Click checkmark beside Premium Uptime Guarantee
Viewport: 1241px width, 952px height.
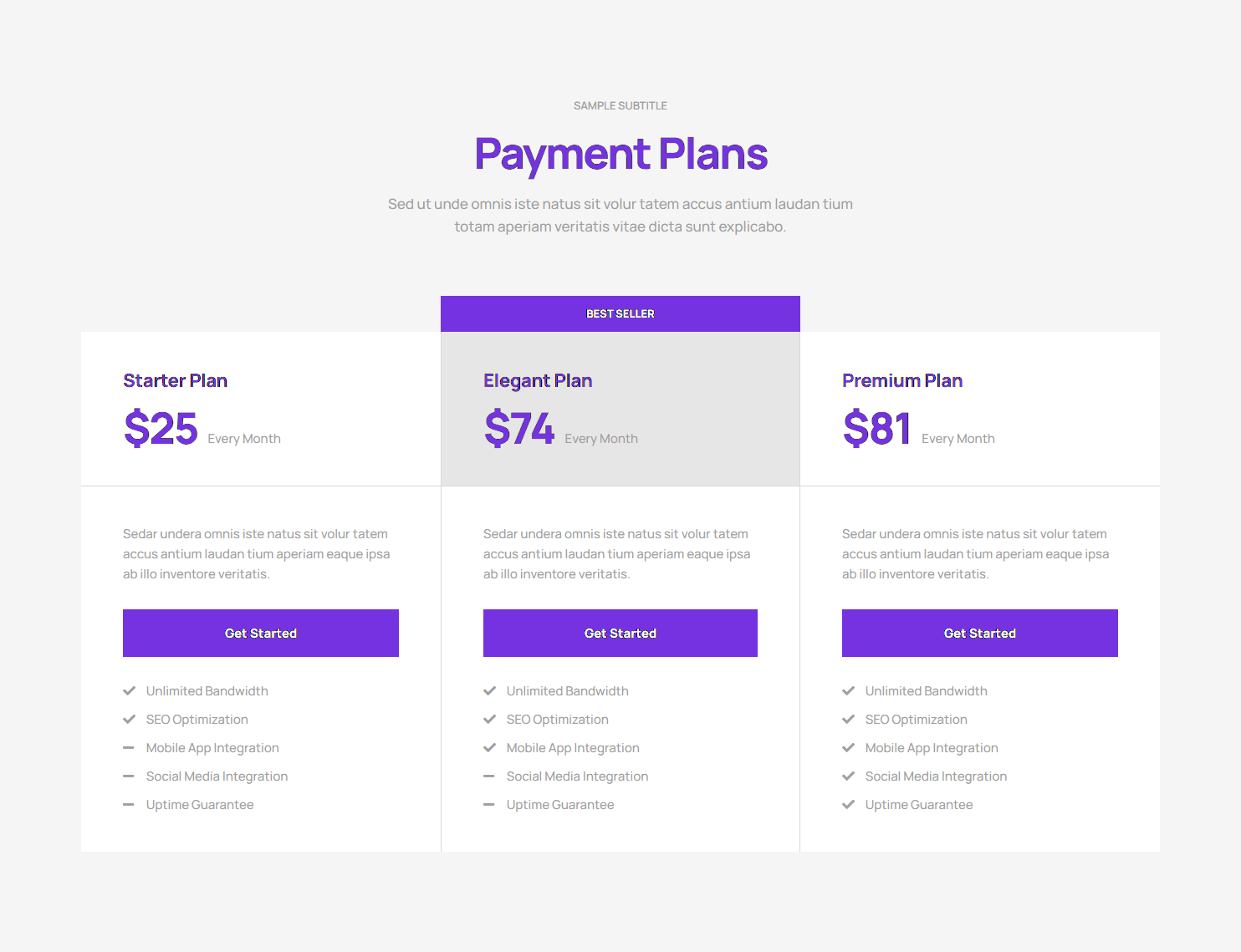click(849, 805)
